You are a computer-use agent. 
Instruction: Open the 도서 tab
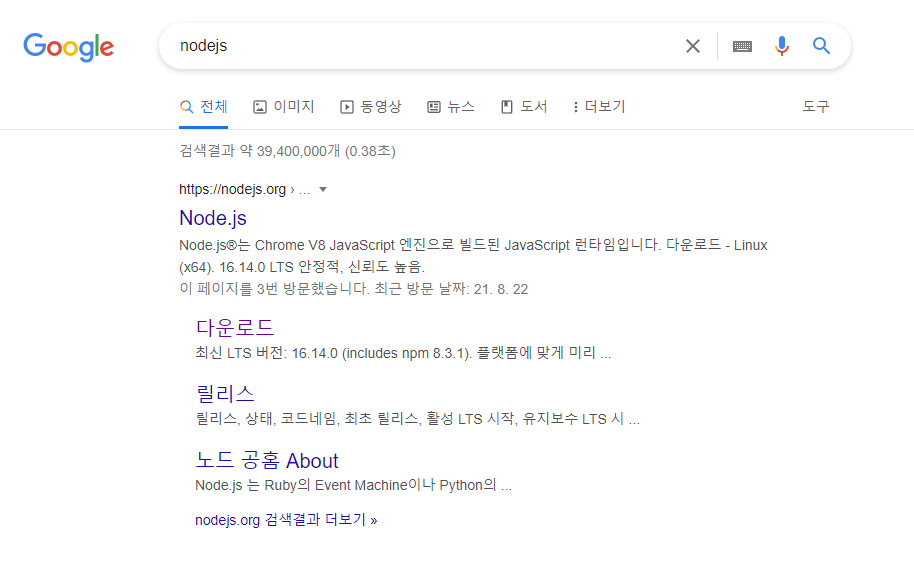[524, 107]
